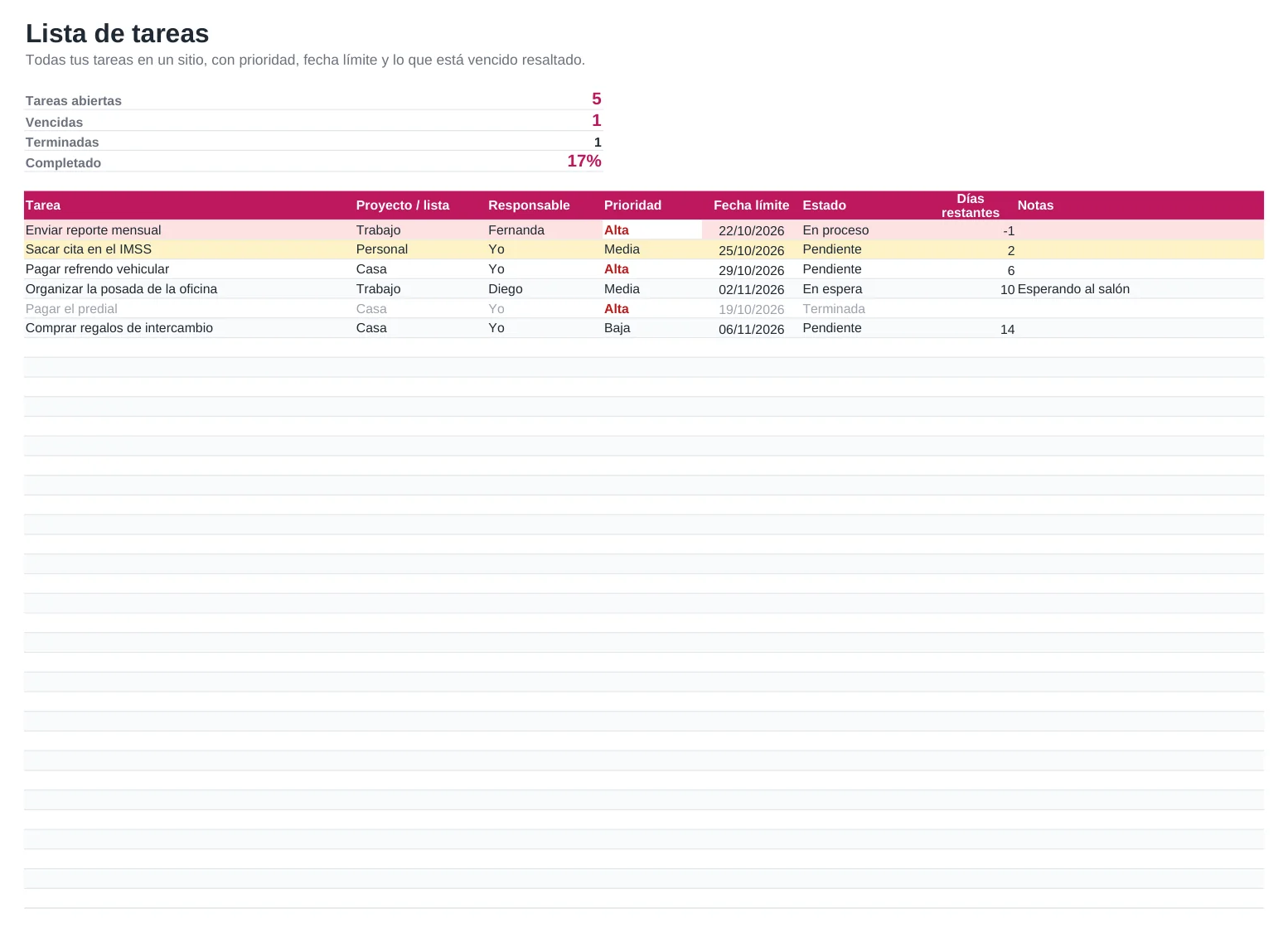Screen dimensions: 1288x932
Task: Select the task "Pagar refrendo vehicular"
Action: (97, 269)
